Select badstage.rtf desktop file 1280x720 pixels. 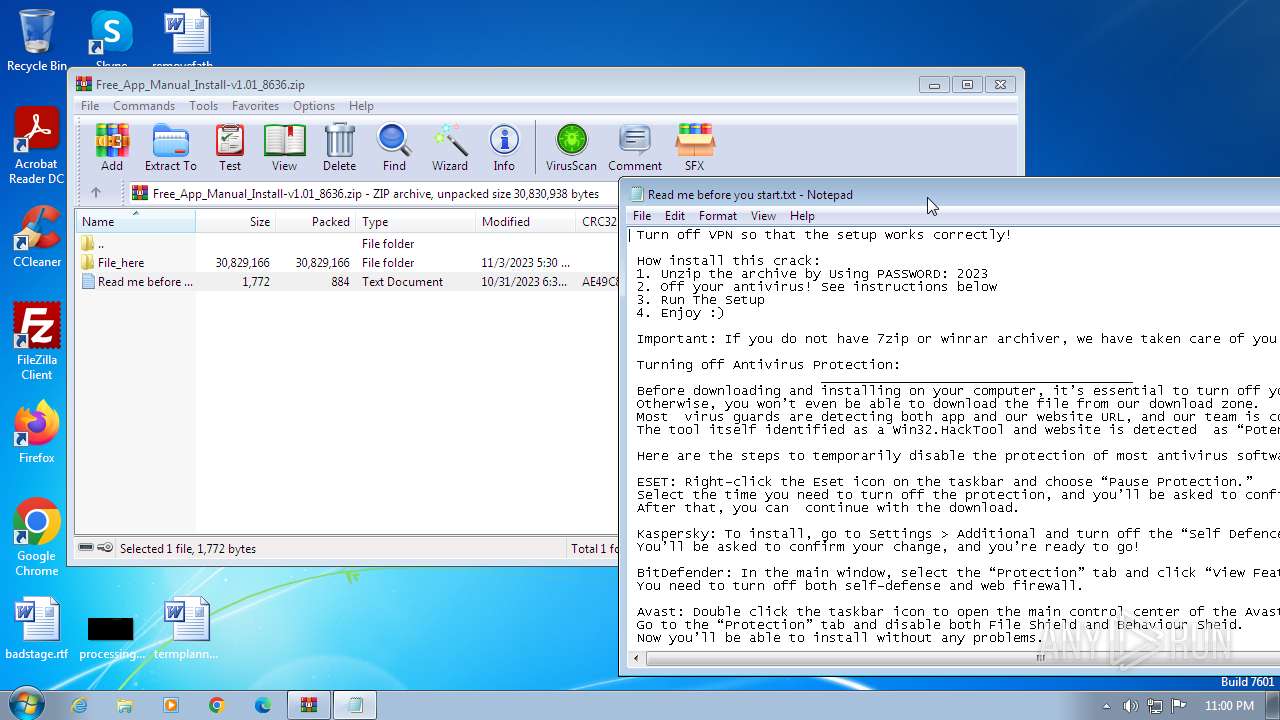pos(37,629)
